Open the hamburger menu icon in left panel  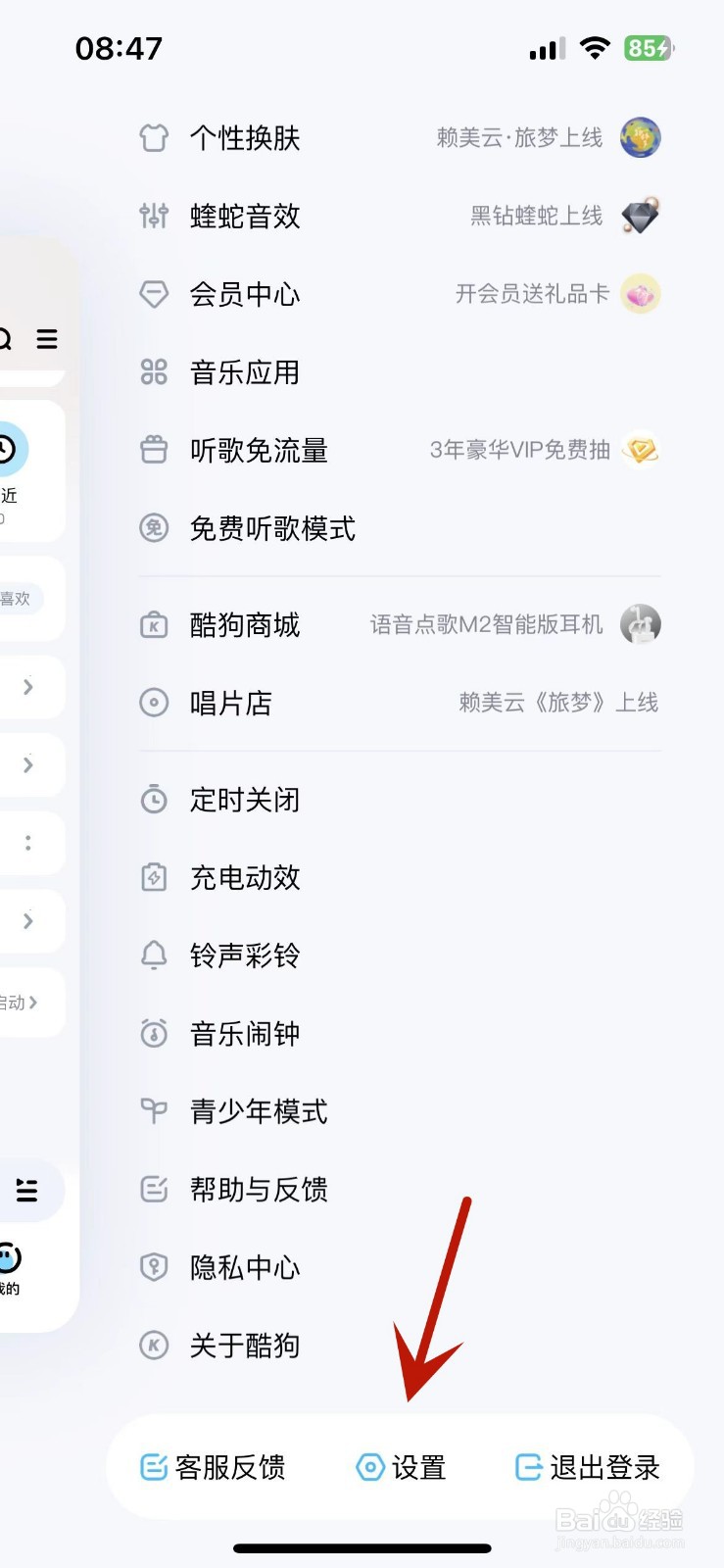coord(47,339)
